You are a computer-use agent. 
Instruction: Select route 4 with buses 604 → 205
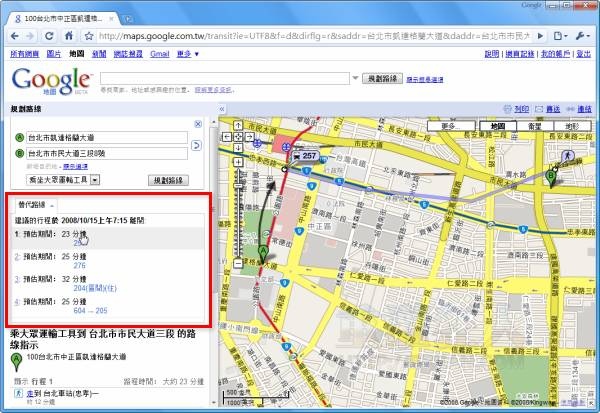(109, 306)
